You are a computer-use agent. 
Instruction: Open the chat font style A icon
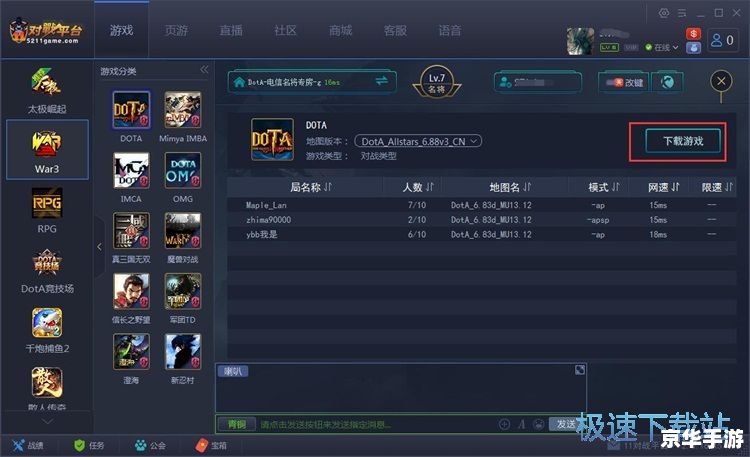(x=521, y=424)
